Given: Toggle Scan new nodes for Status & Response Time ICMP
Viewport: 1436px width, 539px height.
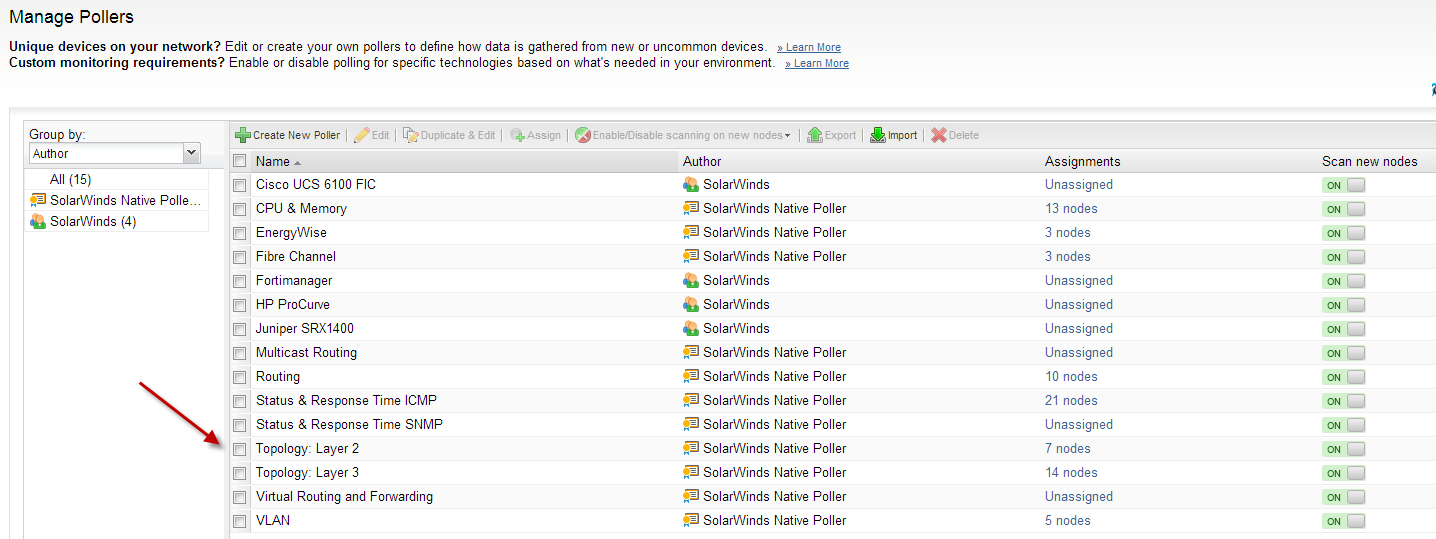Looking at the screenshot, I should 1343,401.
